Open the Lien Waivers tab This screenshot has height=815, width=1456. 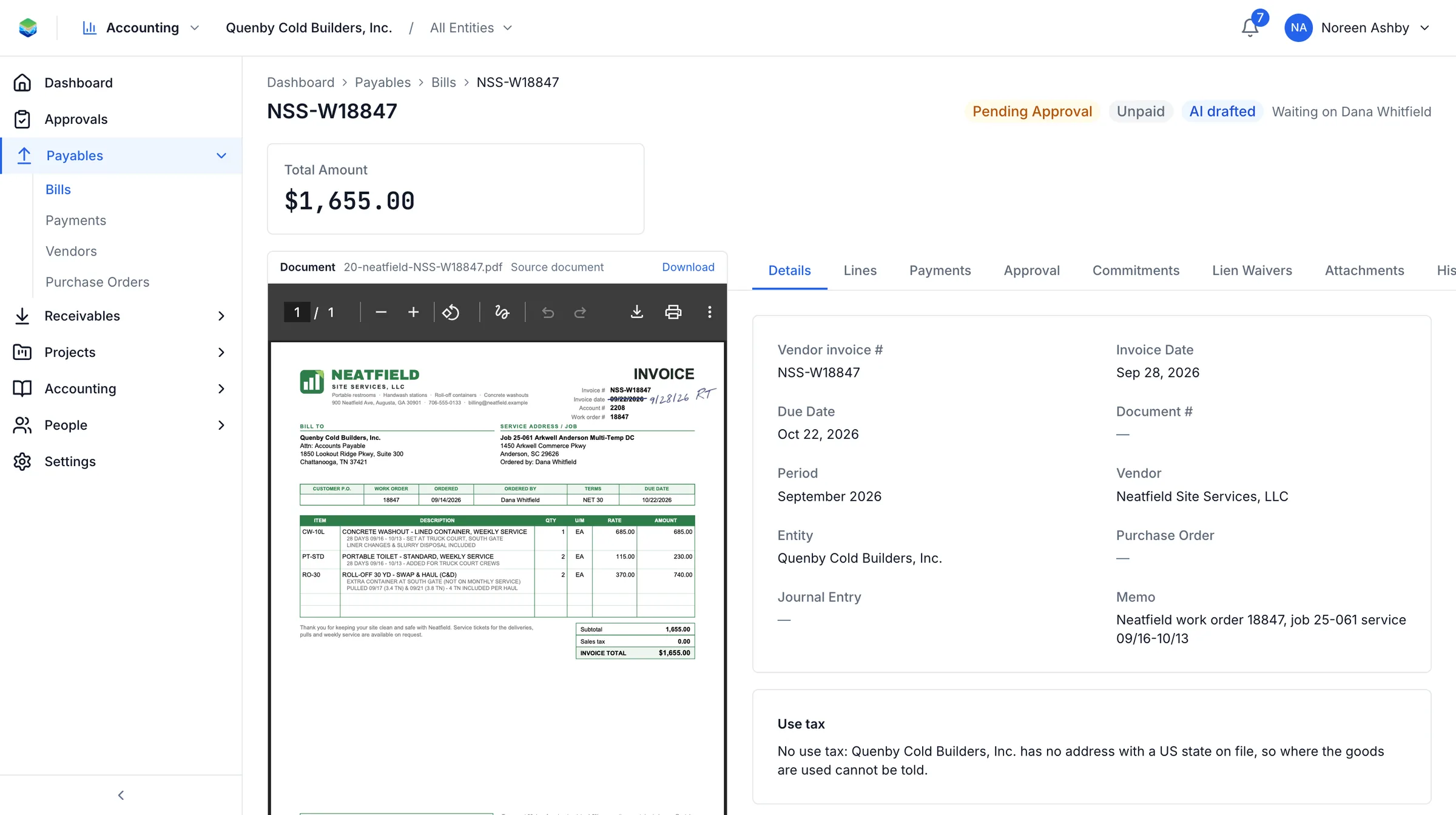1252,271
